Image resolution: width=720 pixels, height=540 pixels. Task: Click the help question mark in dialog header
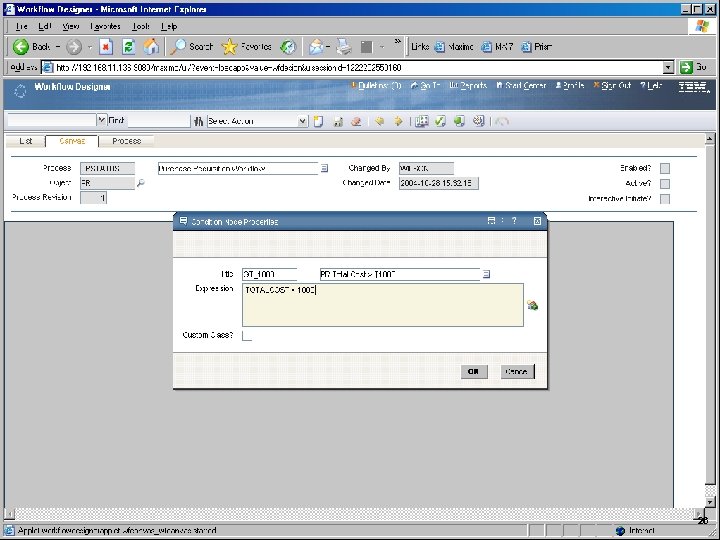pos(514,221)
